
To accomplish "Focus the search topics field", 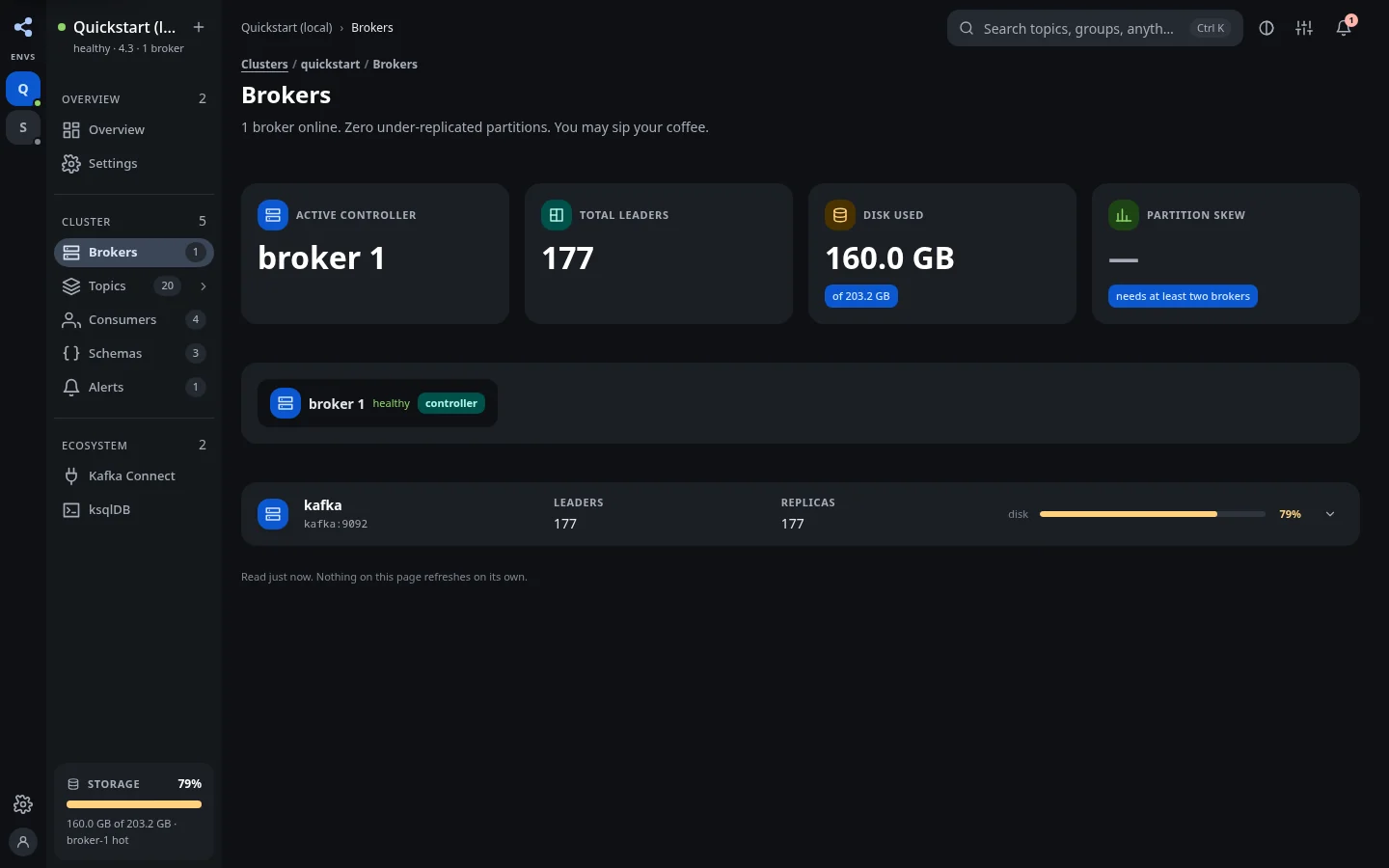I will (x=1095, y=28).
